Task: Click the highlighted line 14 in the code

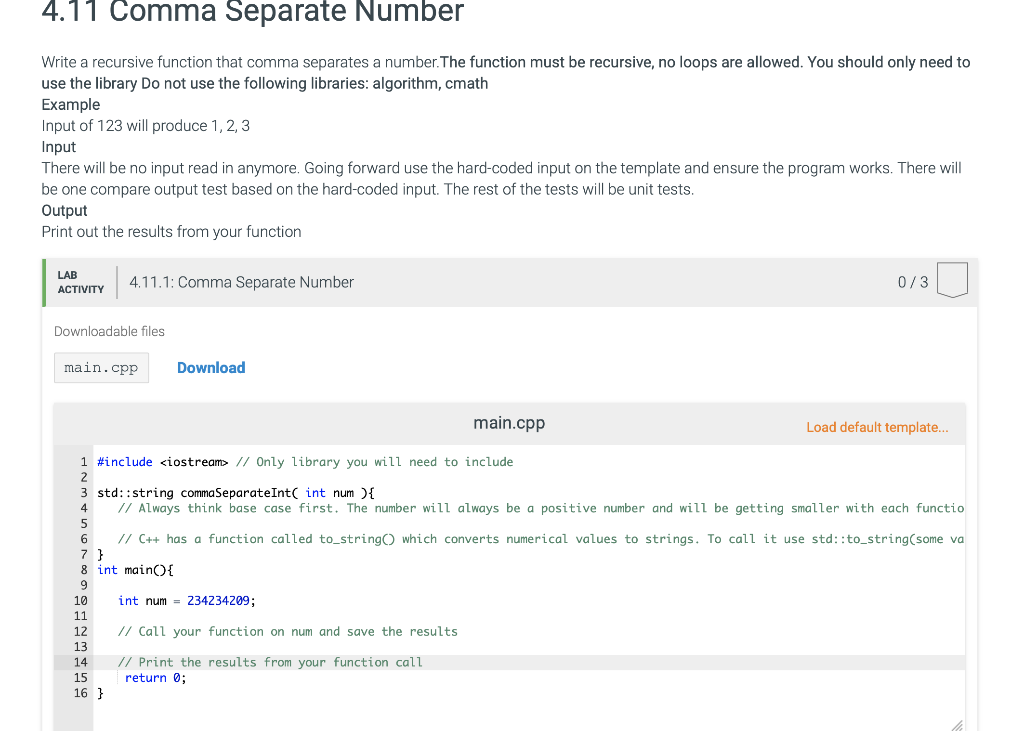Action: (270, 662)
